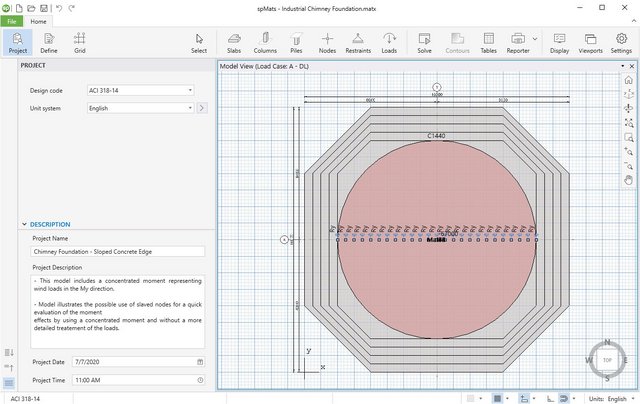Open the Slabs tool

234,43
